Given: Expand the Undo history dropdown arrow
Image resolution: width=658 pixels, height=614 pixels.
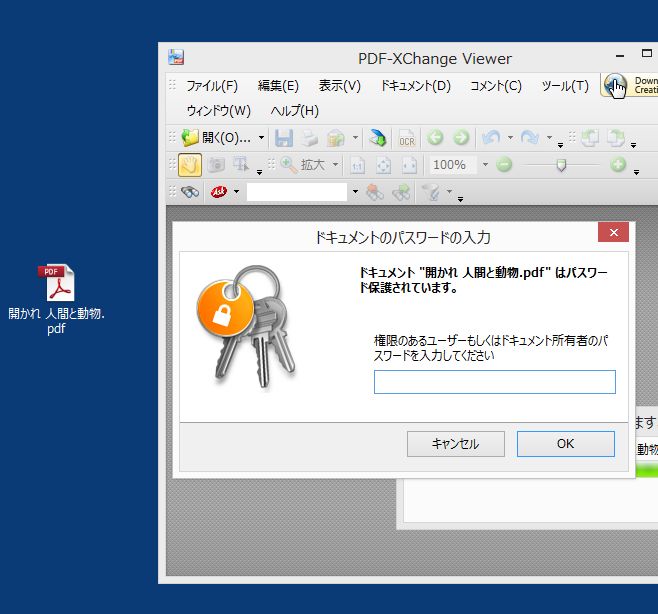Looking at the screenshot, I should (510, 137).
